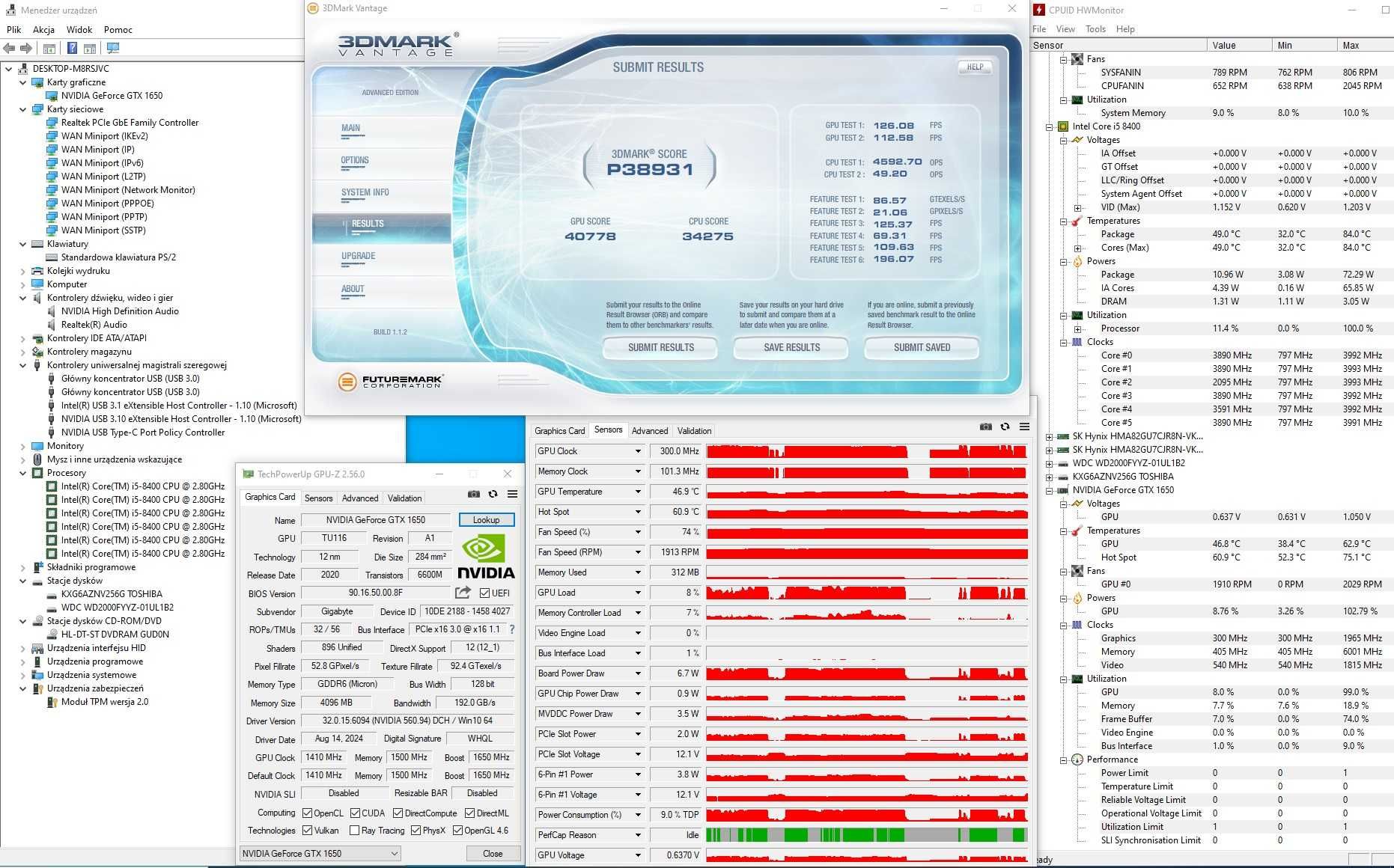This screenshot has width=1394, height=868.
Task: Click the SAVE RESULTS button
Action: [x=791, y=348]
